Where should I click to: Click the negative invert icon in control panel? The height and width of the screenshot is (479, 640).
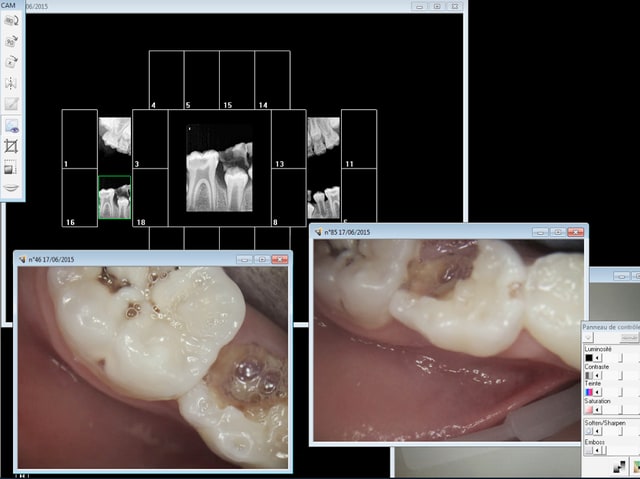(x=620, y=466)
